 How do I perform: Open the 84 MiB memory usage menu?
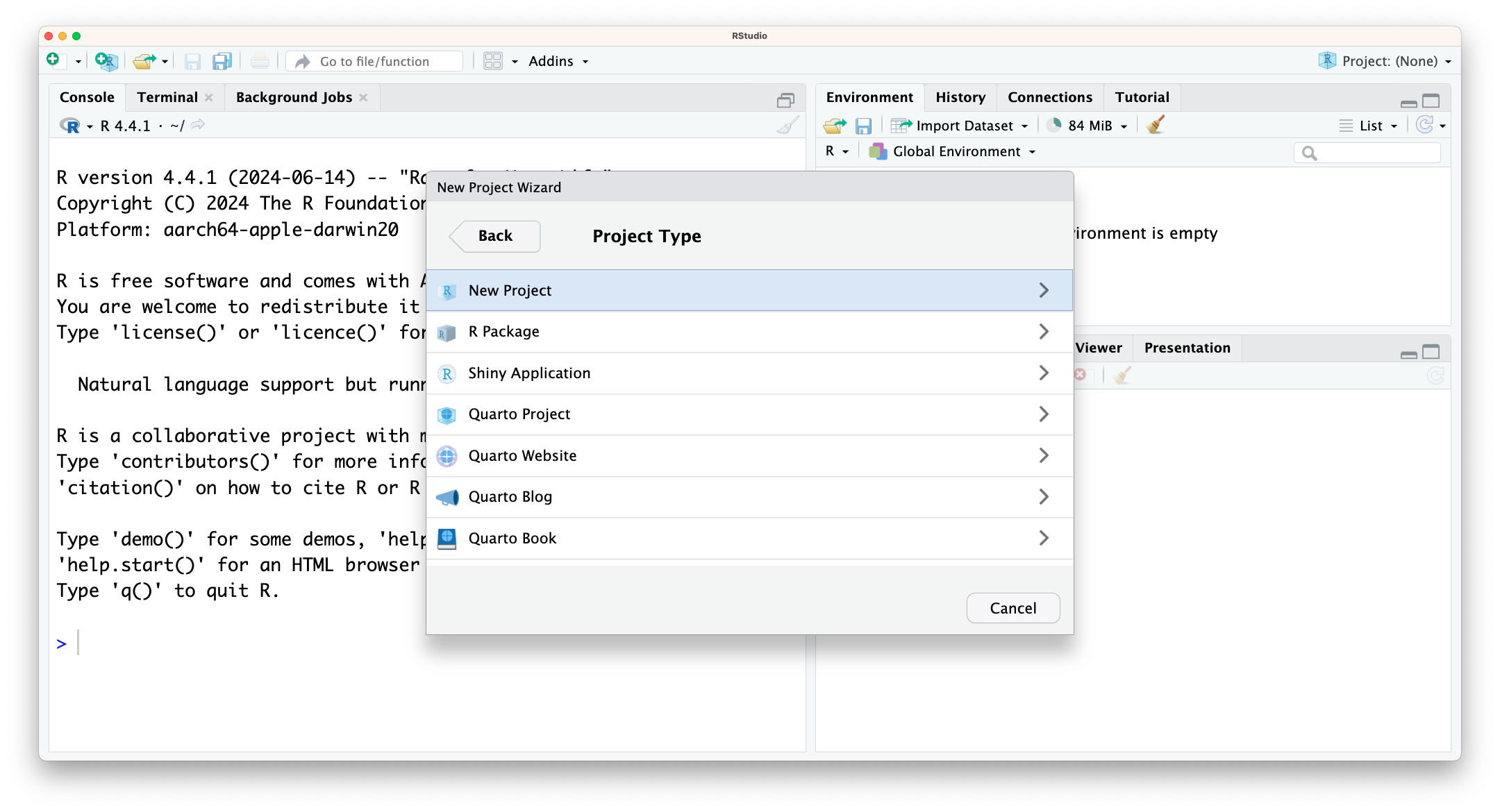coord(1087,126)
